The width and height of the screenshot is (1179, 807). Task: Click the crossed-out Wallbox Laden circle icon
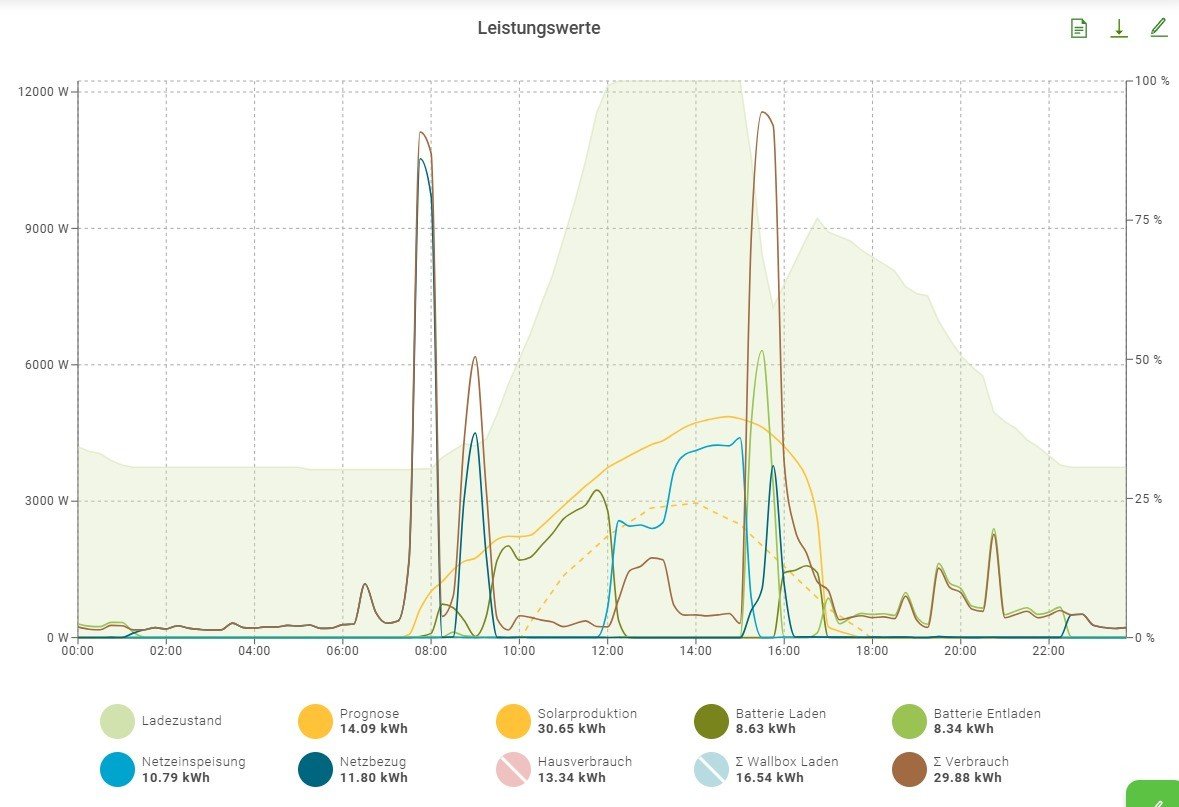point(711,769)
